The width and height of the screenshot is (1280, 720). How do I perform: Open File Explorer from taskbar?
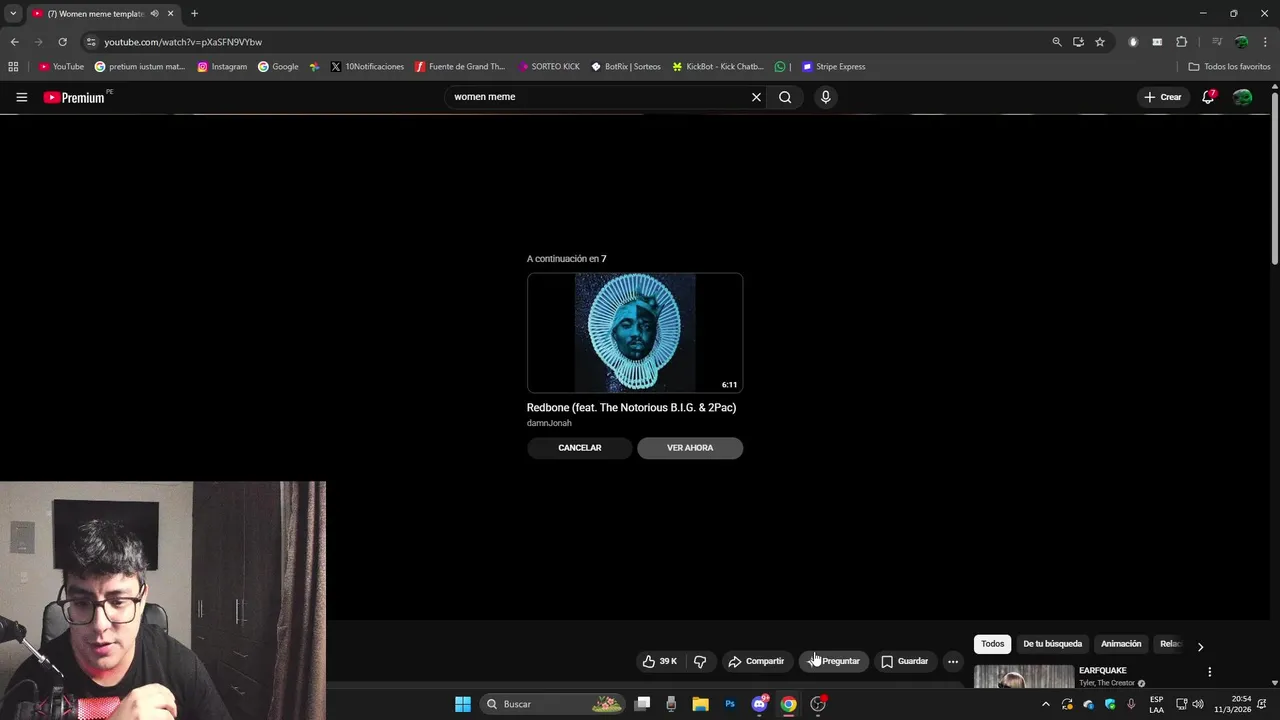coord(700,704)
